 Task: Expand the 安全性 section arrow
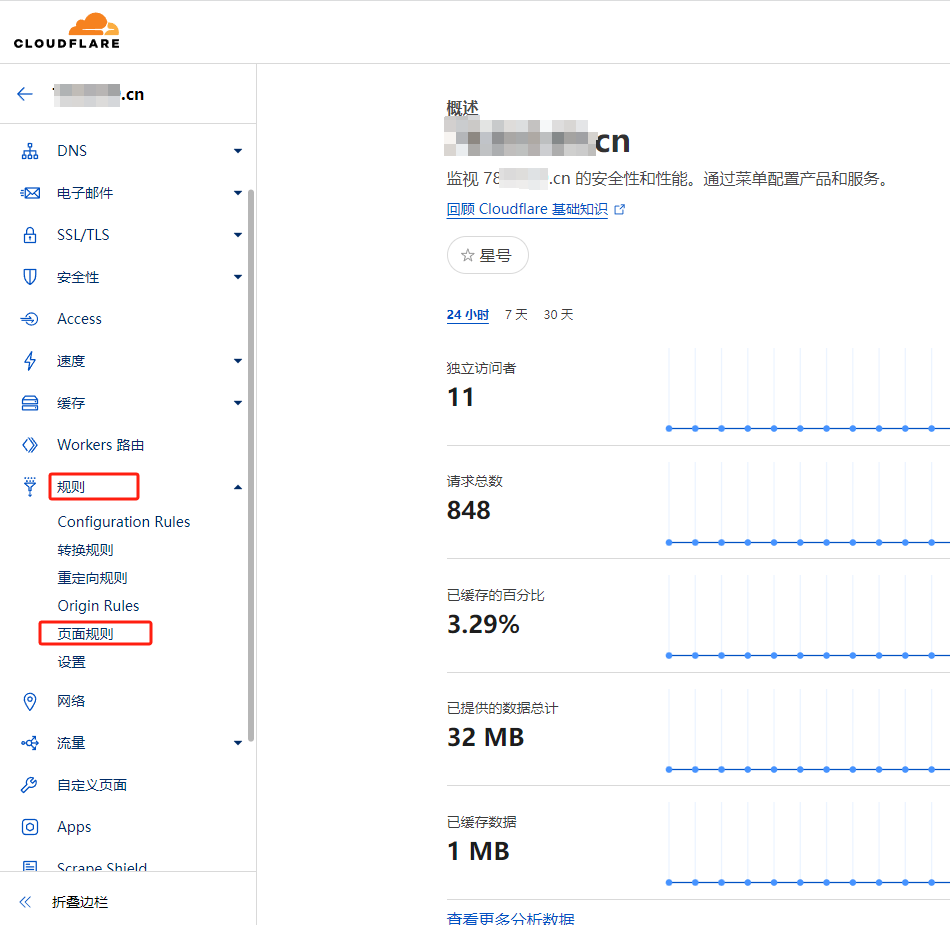point(237,277)
